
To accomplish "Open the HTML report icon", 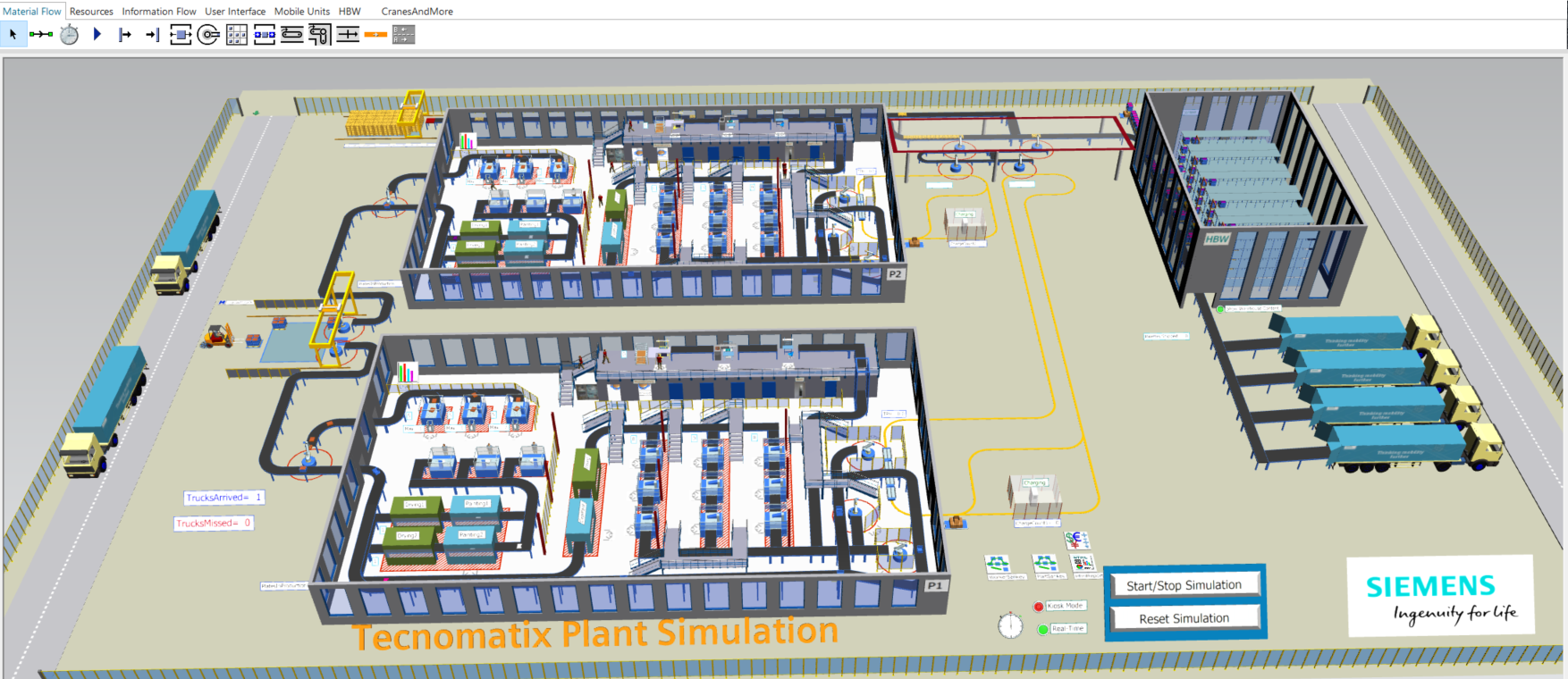I will point(1083,563).
